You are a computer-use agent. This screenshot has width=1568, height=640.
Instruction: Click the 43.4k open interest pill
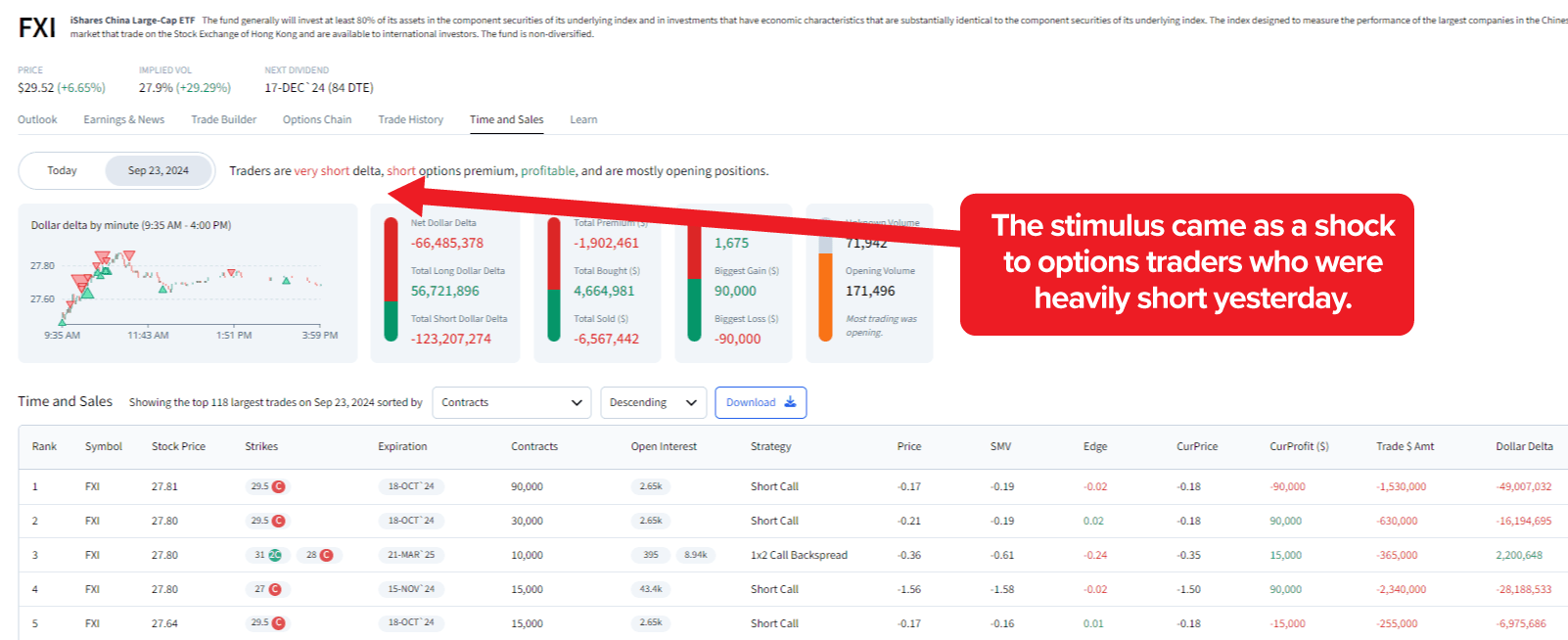651,589
